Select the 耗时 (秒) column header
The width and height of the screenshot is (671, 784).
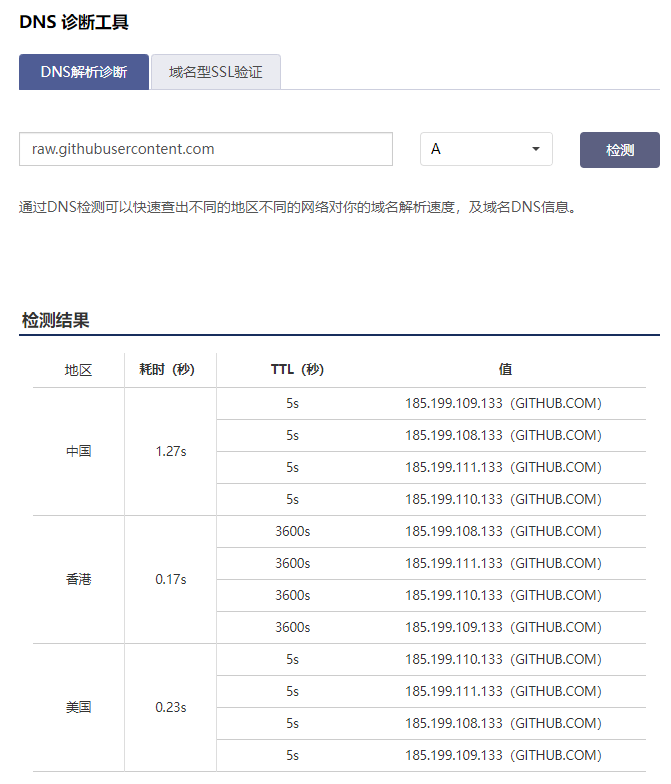point(166,370)
